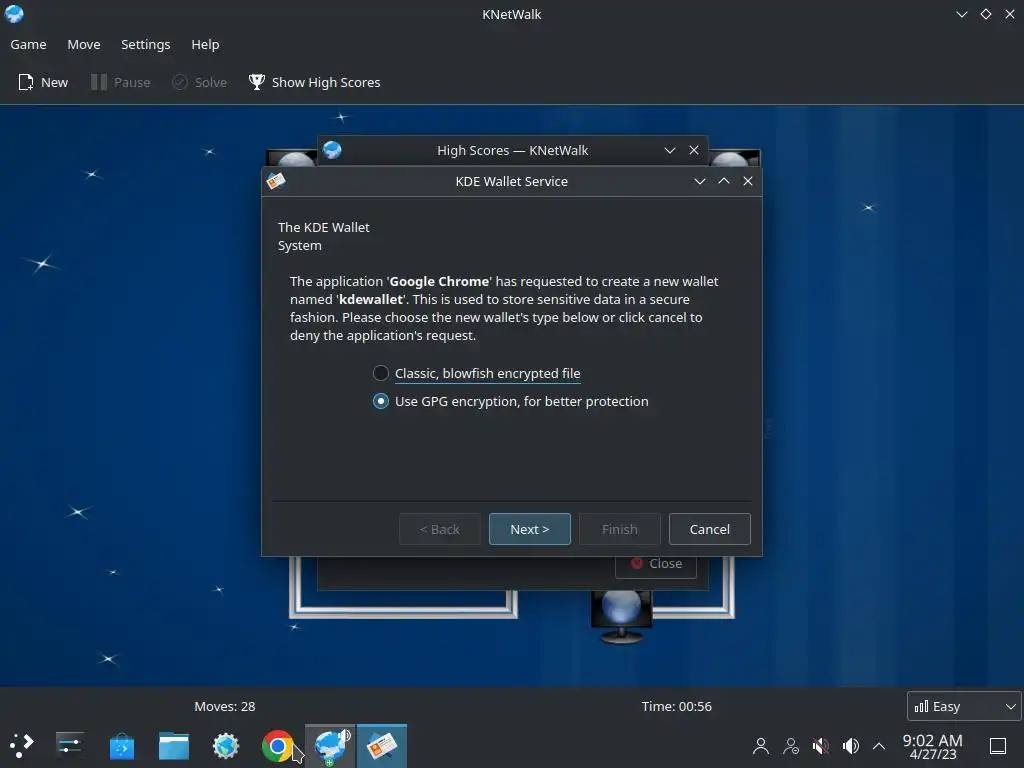Click the disabled Finish button
This screenshot has height=768, width=1024.
[620, 529]
